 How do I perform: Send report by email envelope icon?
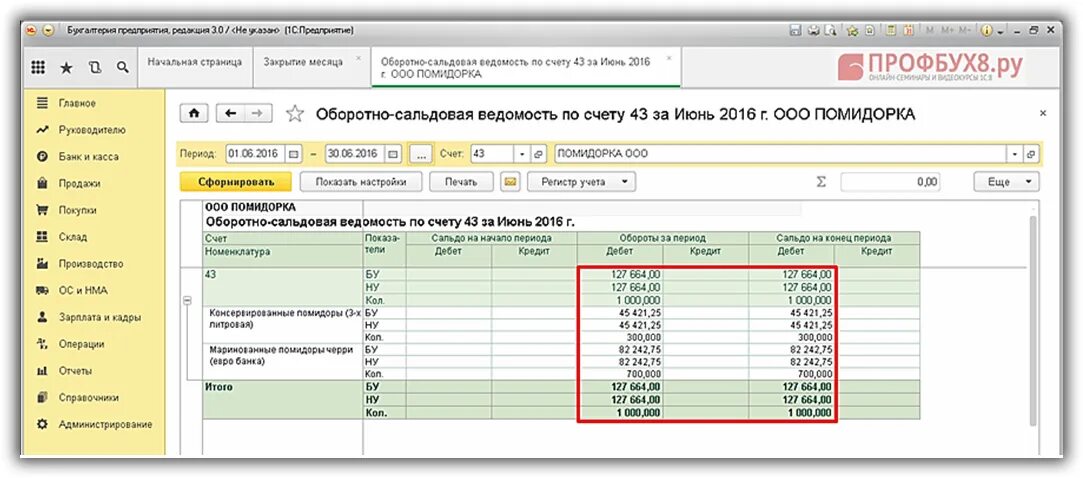tap(510, 182)
